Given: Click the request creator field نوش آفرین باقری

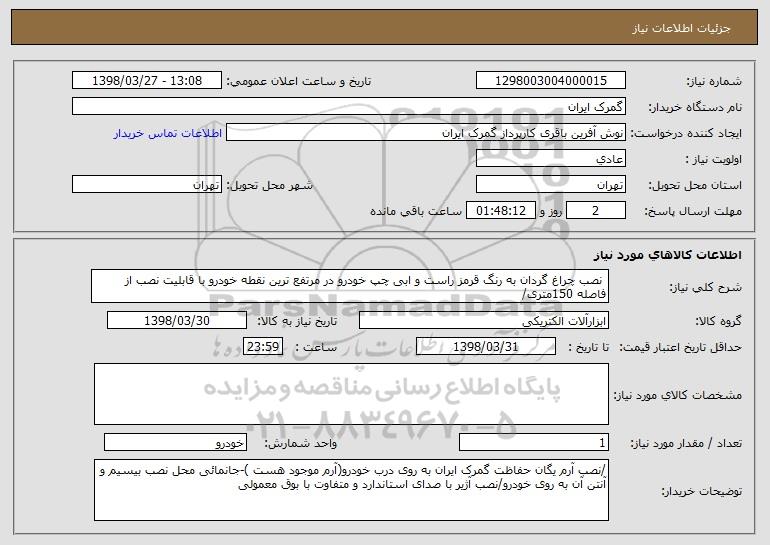Looking at the screenshot, I should coord(426,133).
